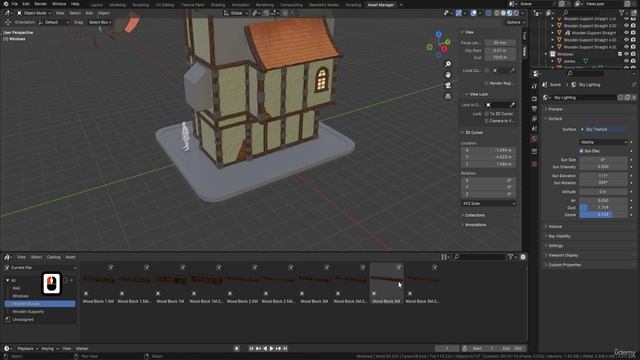The image size is (640, 360).
Task: Hide Wooden Support Straight 3.0 eye icon
Action: pos(627,26)
